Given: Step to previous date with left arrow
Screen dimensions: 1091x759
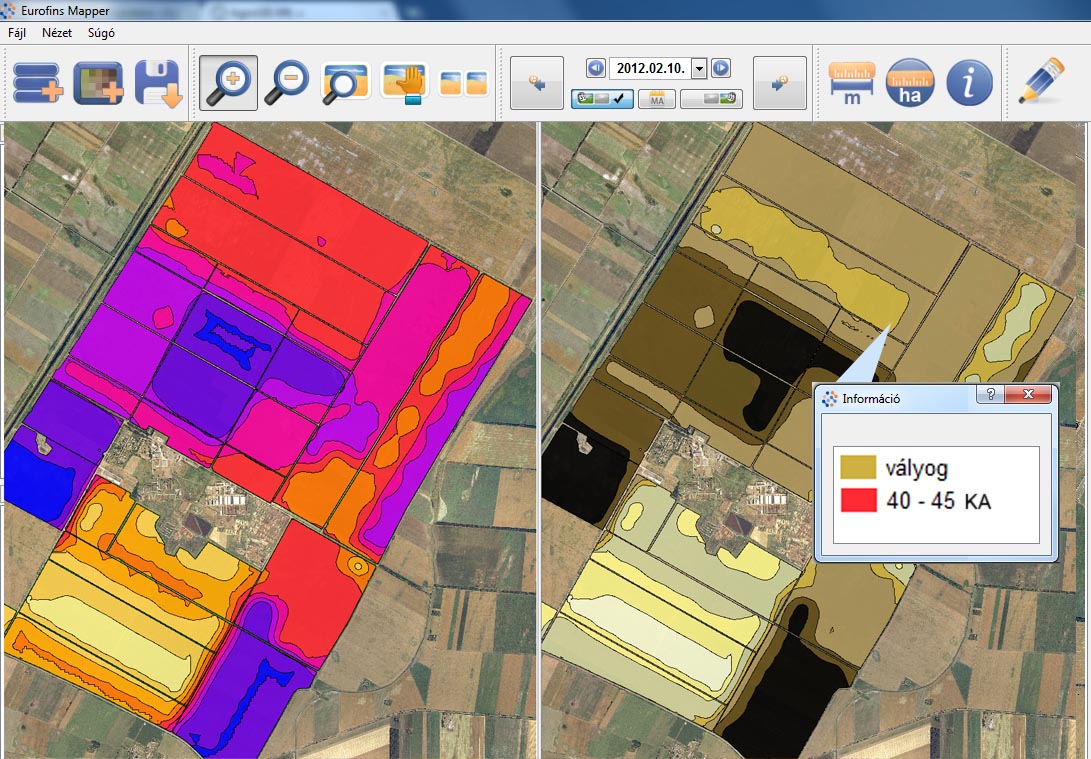Looking at the screenshot, I should [596, 68].
